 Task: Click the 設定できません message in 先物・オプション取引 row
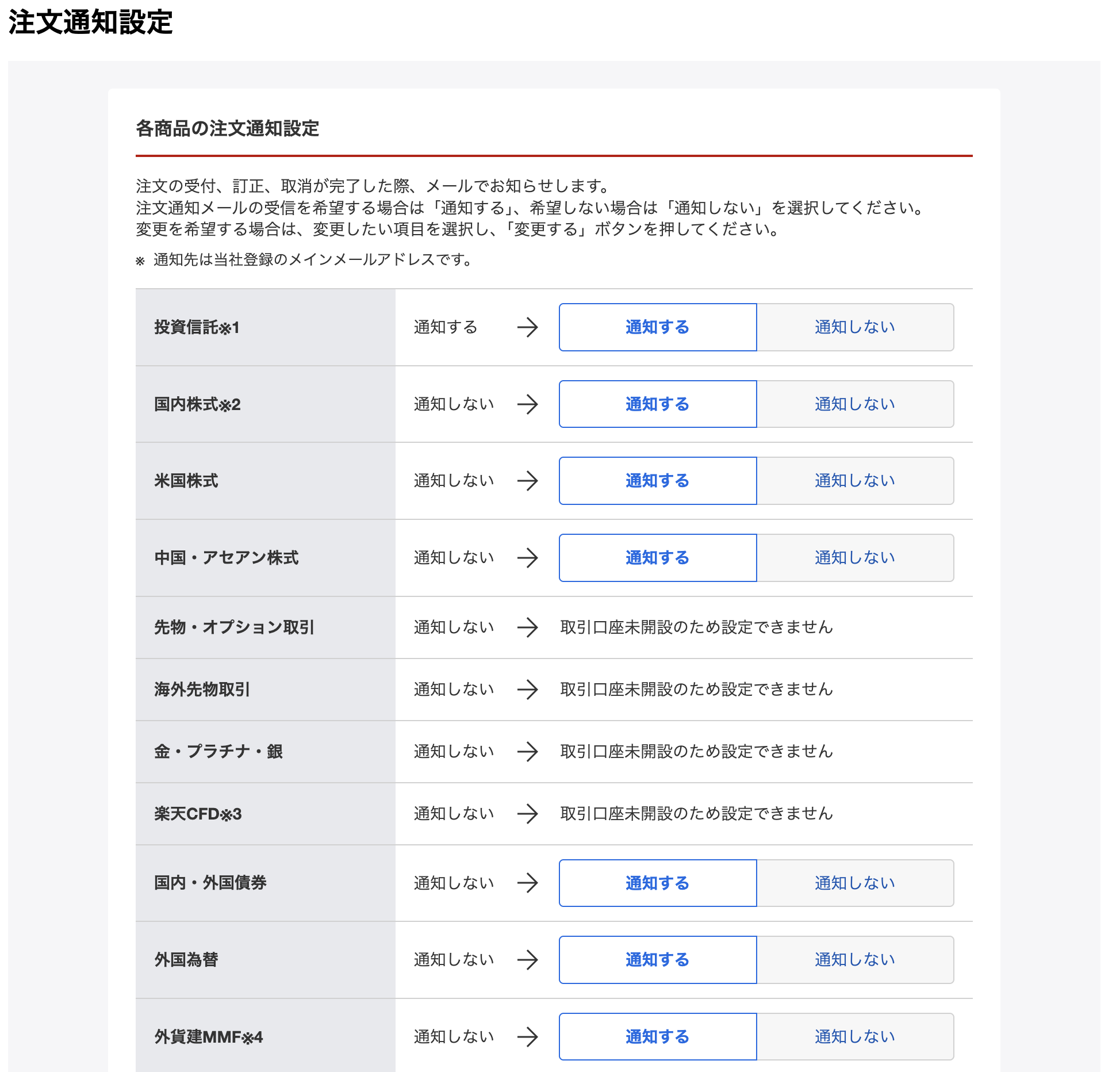click(696, 627)
